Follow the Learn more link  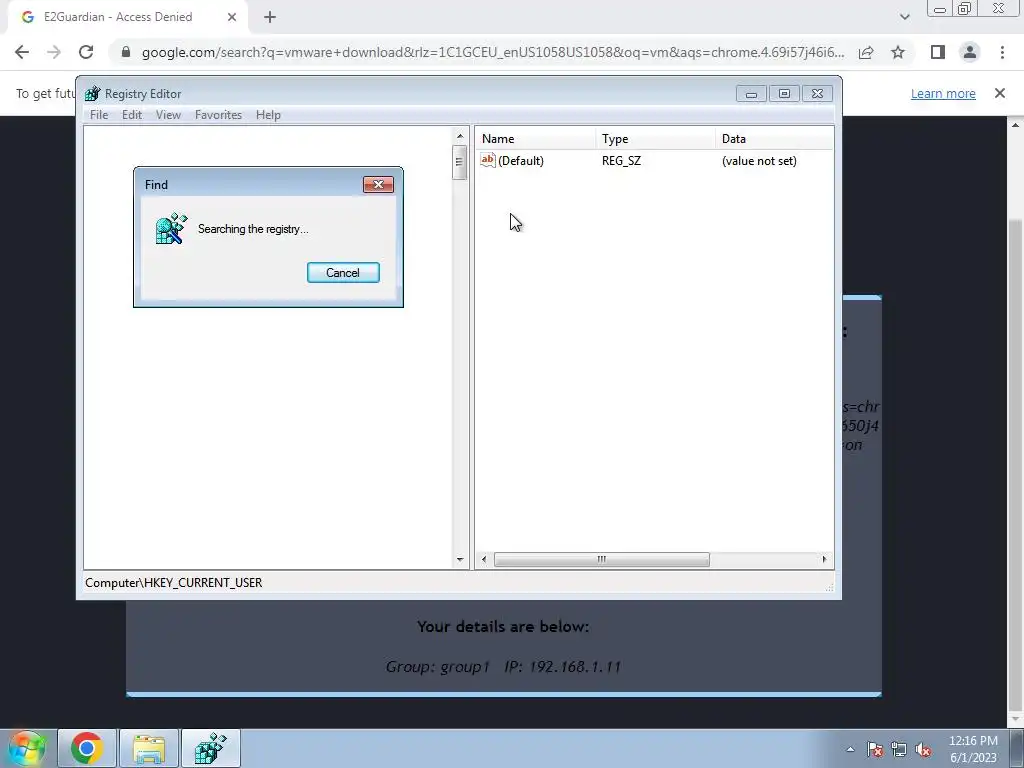(943, 93)
